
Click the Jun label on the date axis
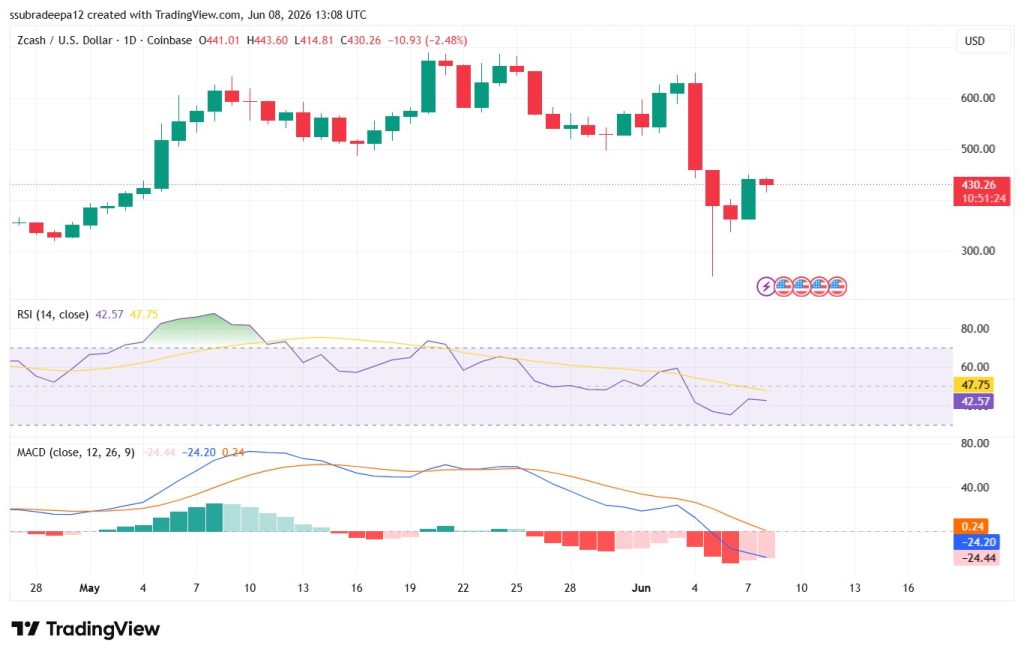tap(641, 588)
